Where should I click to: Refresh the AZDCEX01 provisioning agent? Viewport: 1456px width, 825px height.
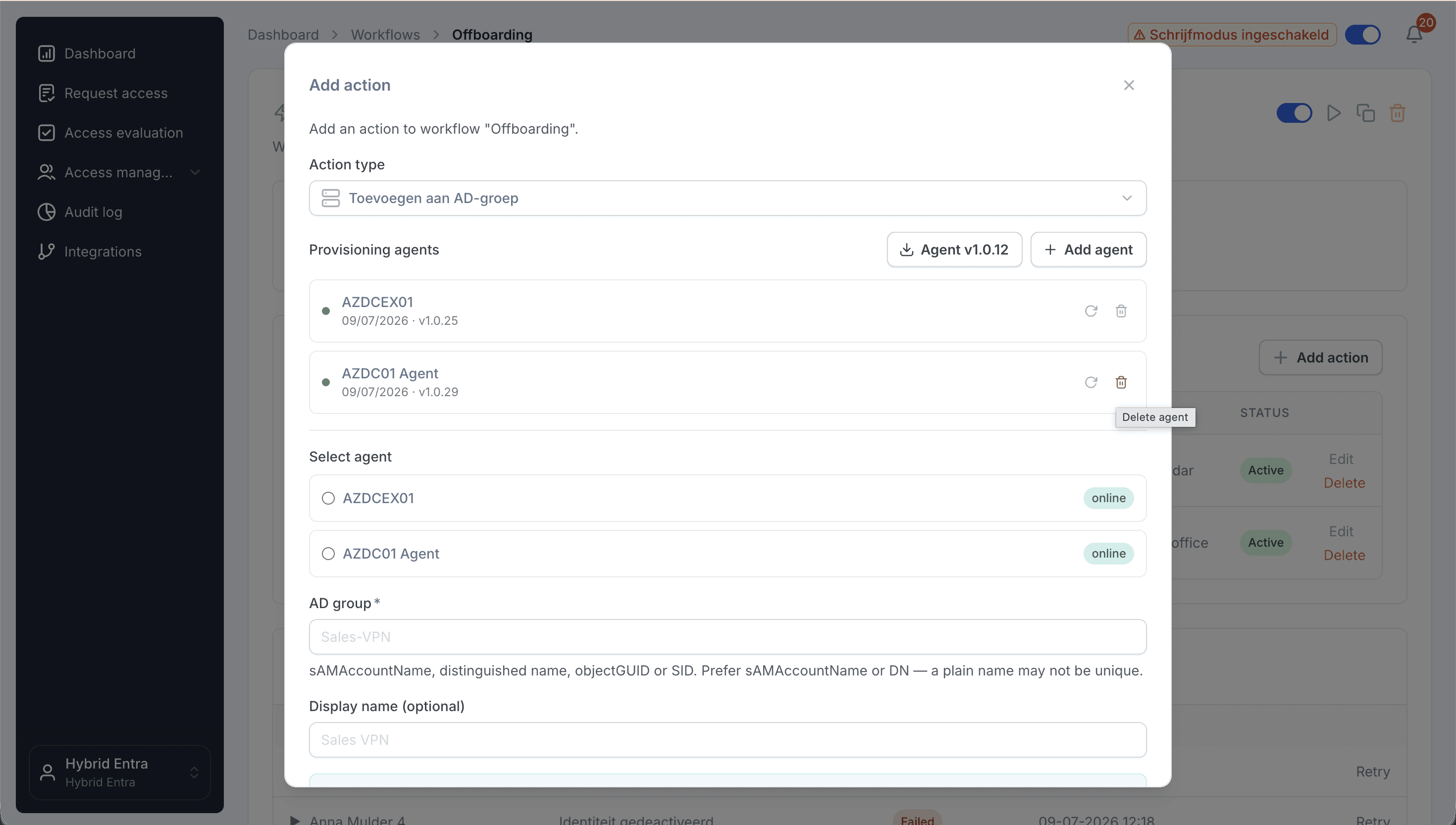coord(1091,311)
